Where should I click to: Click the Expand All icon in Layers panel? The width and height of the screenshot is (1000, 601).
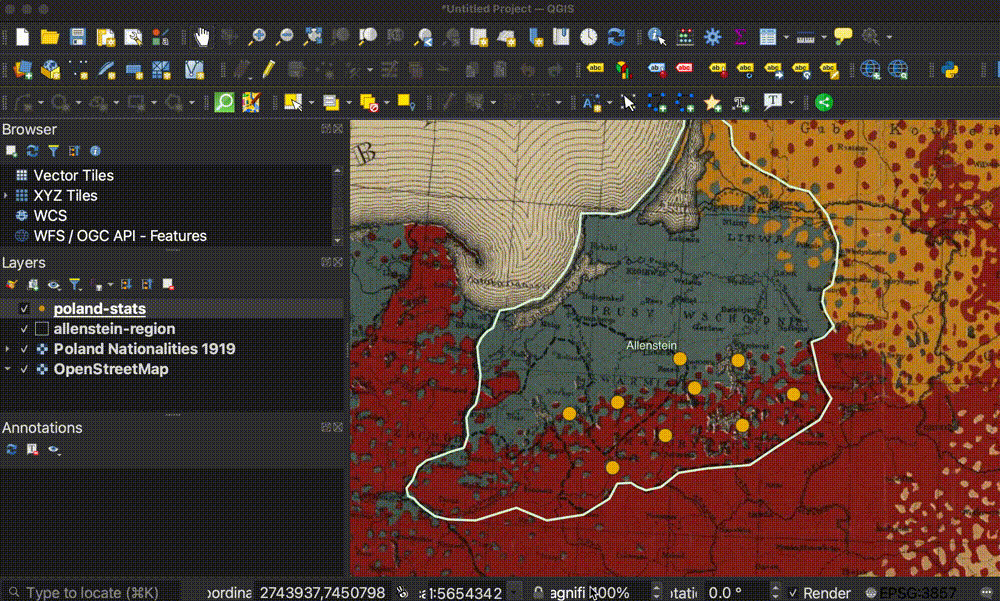[126, 285]
